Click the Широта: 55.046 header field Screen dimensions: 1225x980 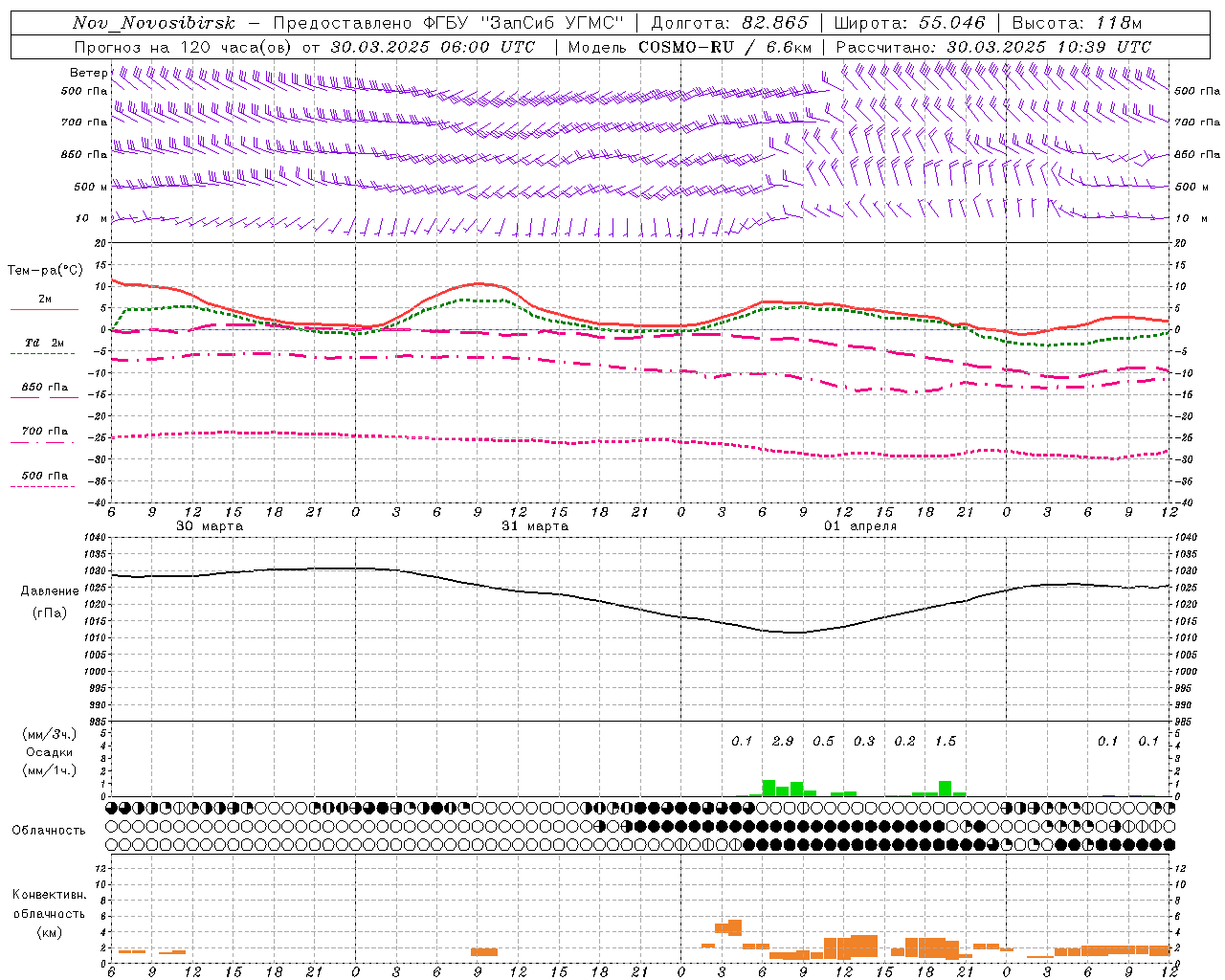[909, 23]
